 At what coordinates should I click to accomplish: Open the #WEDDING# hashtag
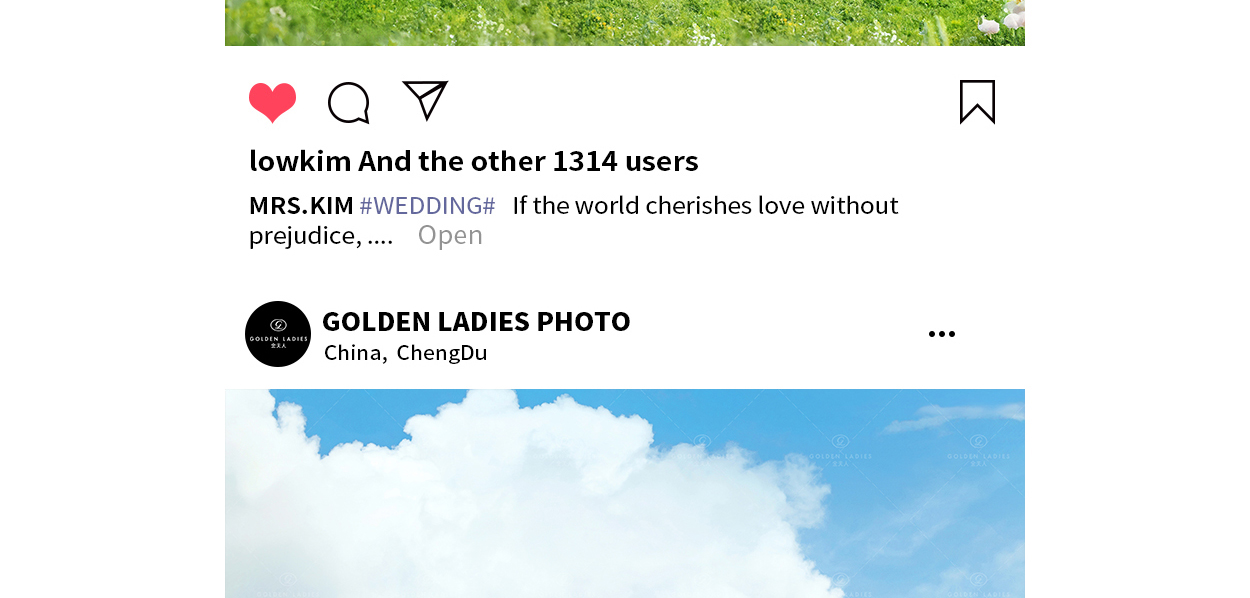pos(427,205)
